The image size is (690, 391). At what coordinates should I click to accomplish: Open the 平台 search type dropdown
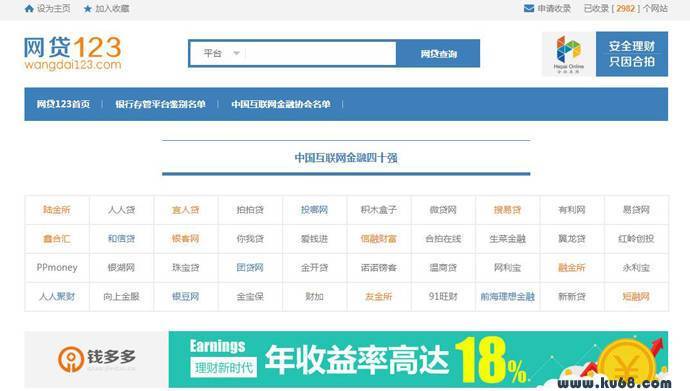221,54
